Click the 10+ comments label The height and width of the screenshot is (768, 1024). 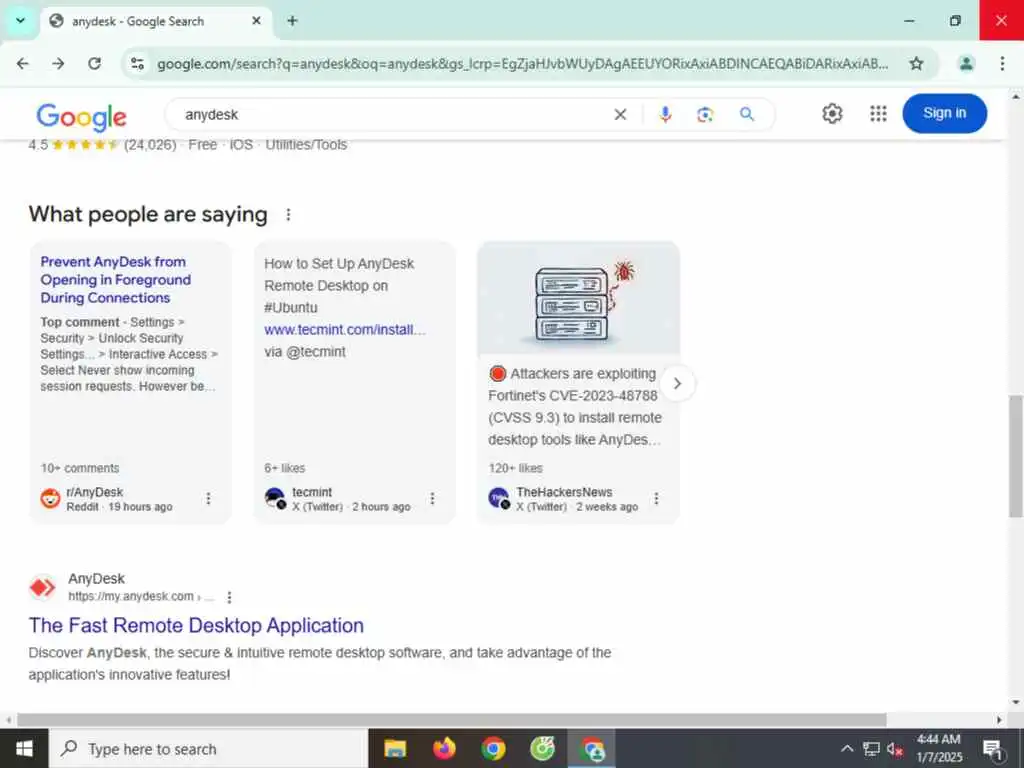click(x=80, y=468)
